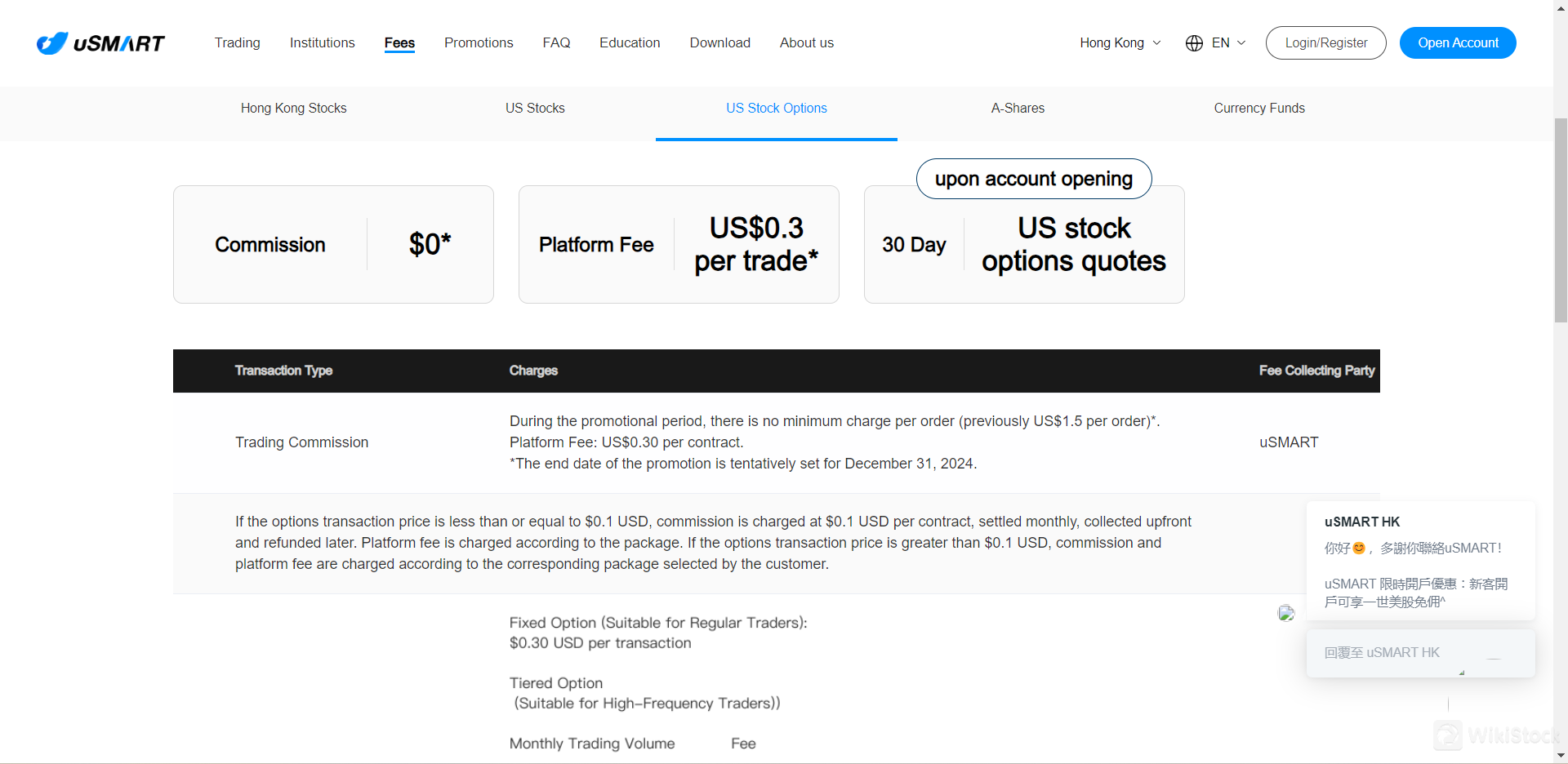Click the uSMART HK chat greeting message

(1413, 548)
